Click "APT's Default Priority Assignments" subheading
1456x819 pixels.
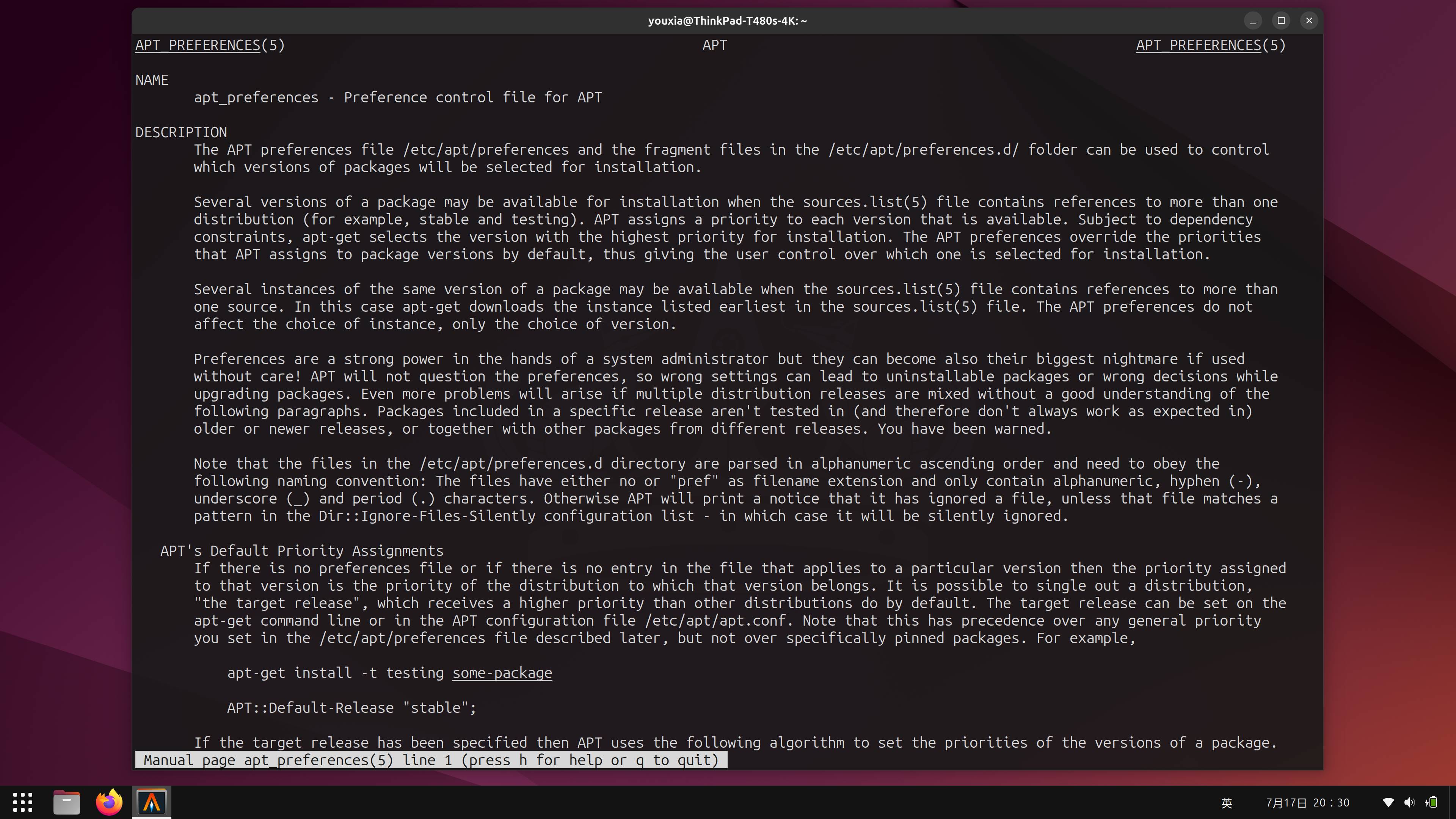point(302,551)
